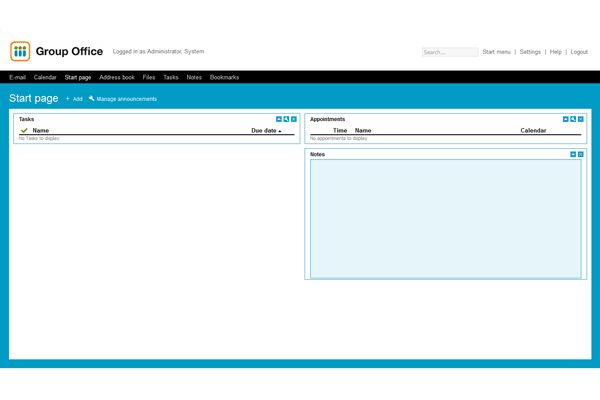600x400 pixels.
Task: Click the Search input field
Action: [x=449, y=52]
